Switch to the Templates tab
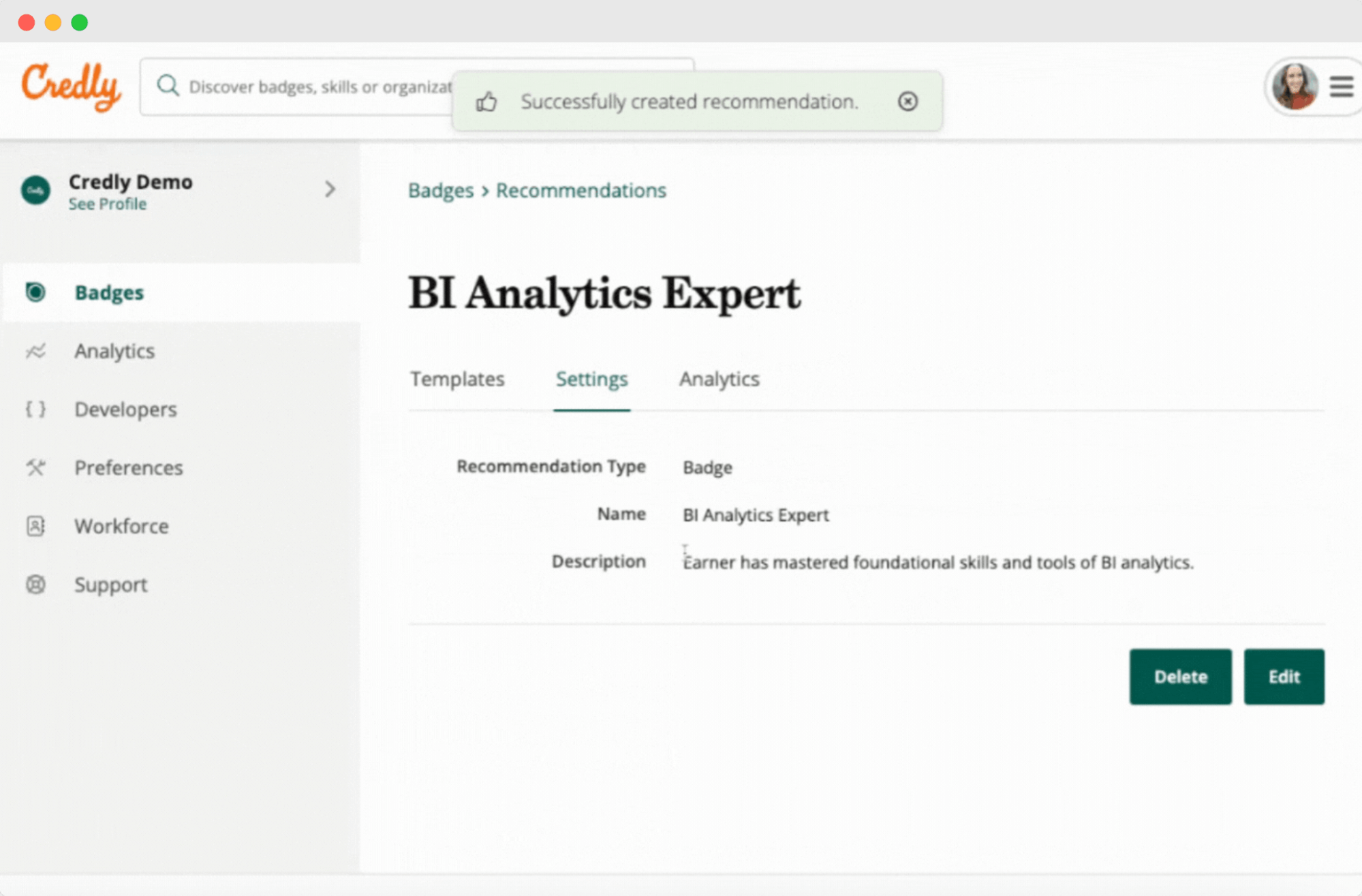The image size is (1362, 896). click(457, 379)
